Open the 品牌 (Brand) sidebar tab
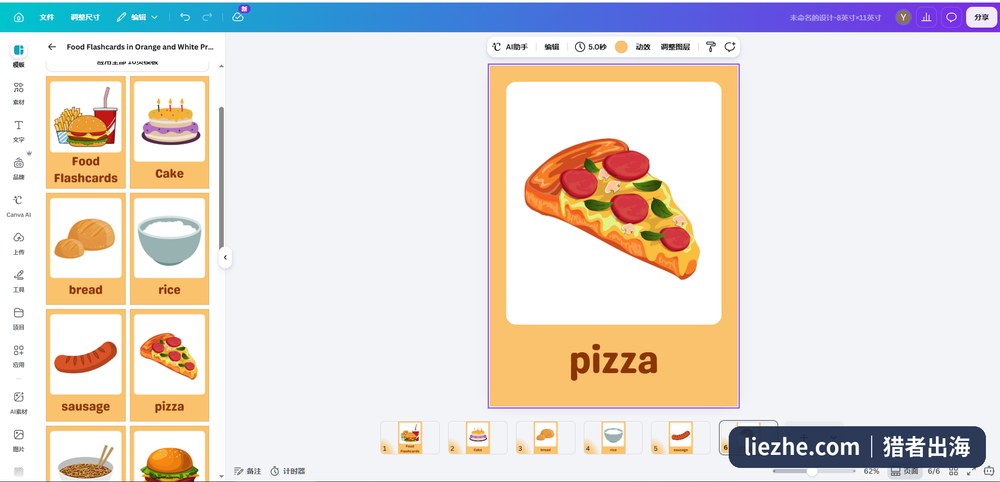This screenshot has height=482, width=1000. [18, 168]
